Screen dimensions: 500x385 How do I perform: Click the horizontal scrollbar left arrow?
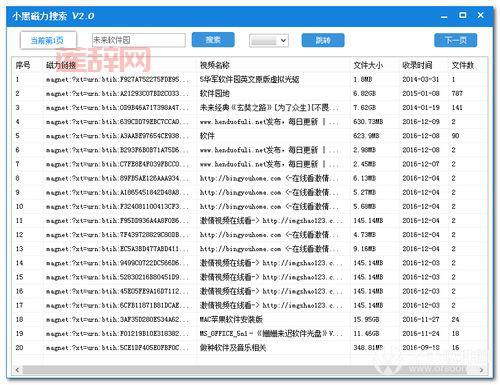pos(17,370)
